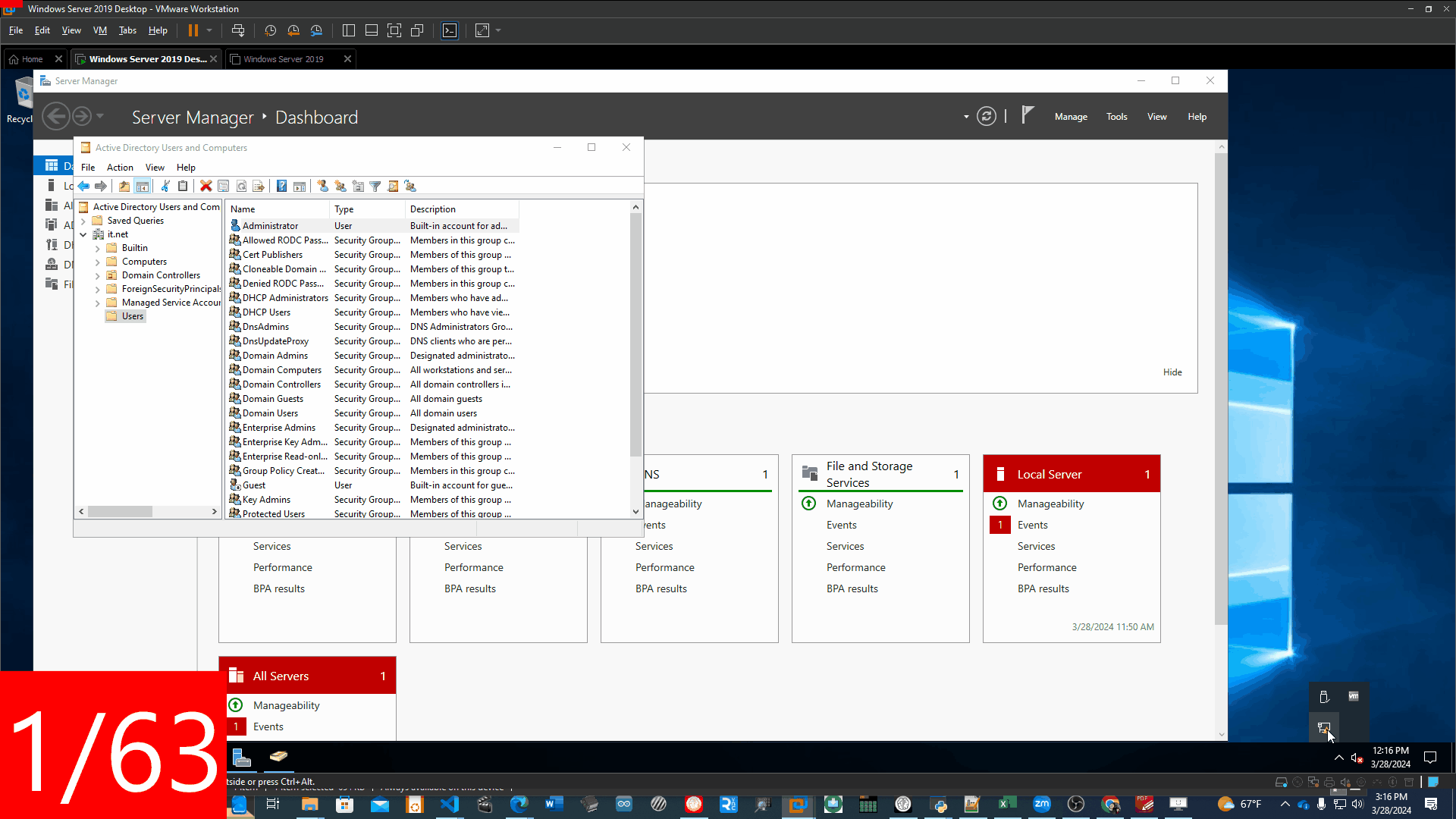Toggle VMware pause VM button
1456x819 pixels.
click(x=193, y=30)
